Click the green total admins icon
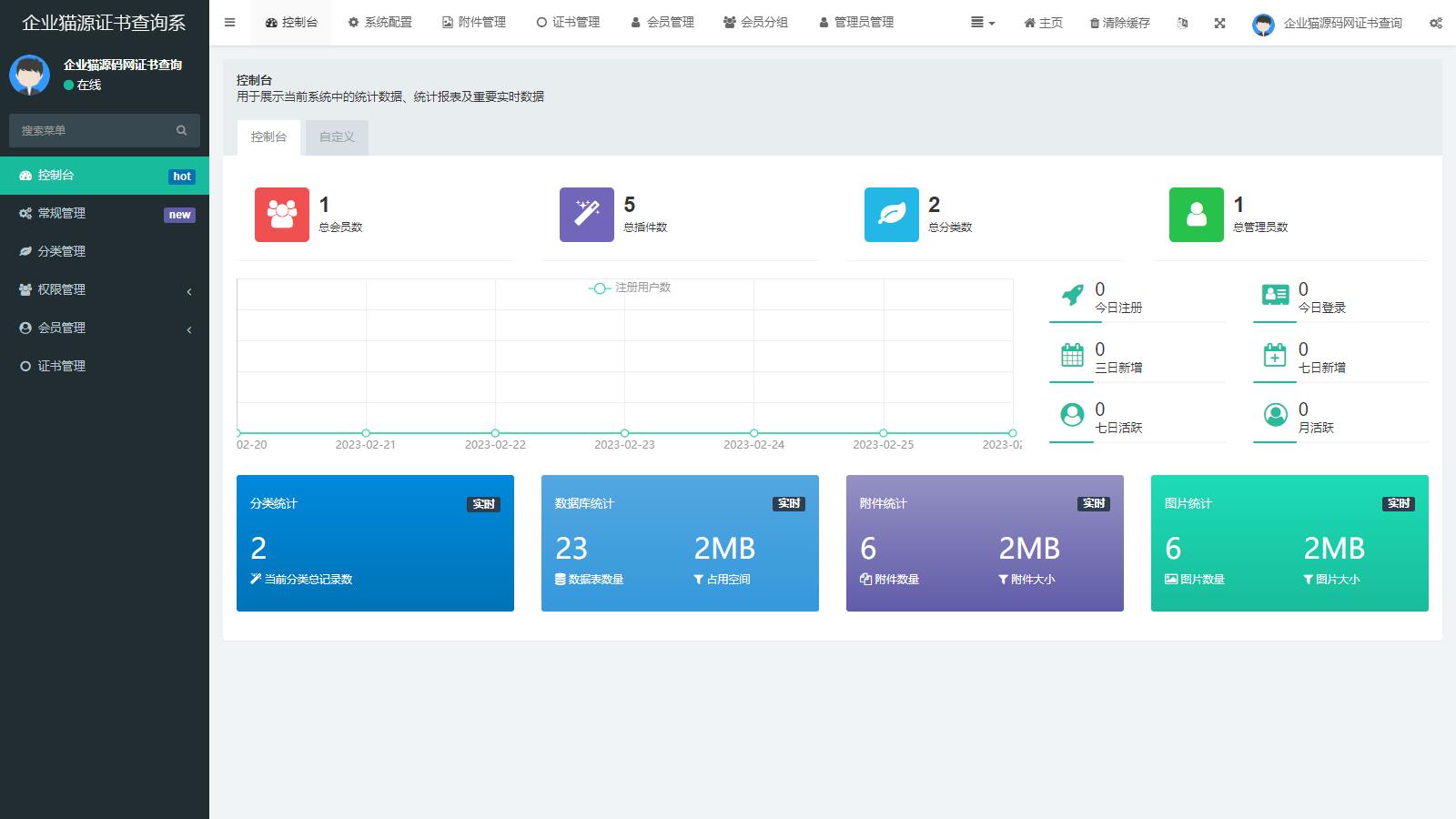The width and height of the screenshot is (1456, 819). pos(1197,215)
